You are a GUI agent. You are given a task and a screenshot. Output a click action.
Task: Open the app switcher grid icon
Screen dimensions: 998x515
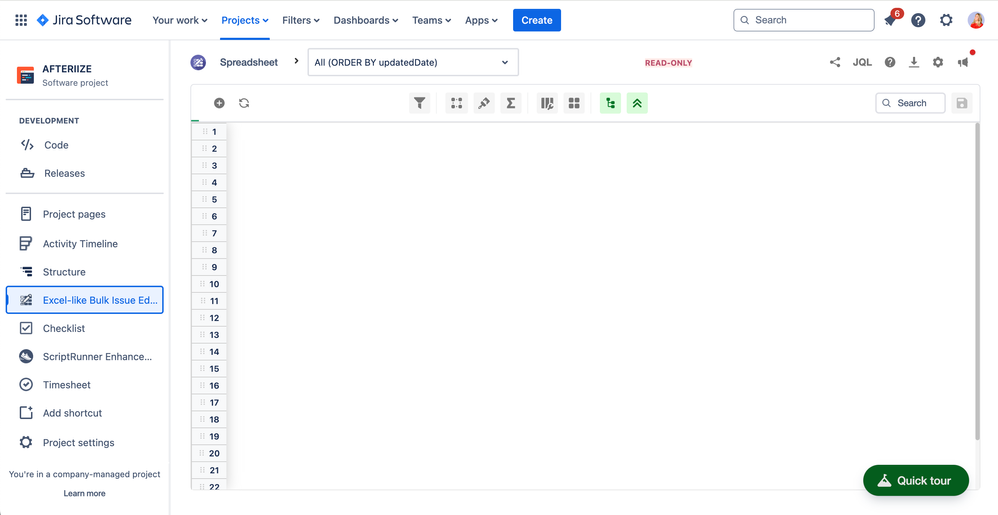point(21,20)
